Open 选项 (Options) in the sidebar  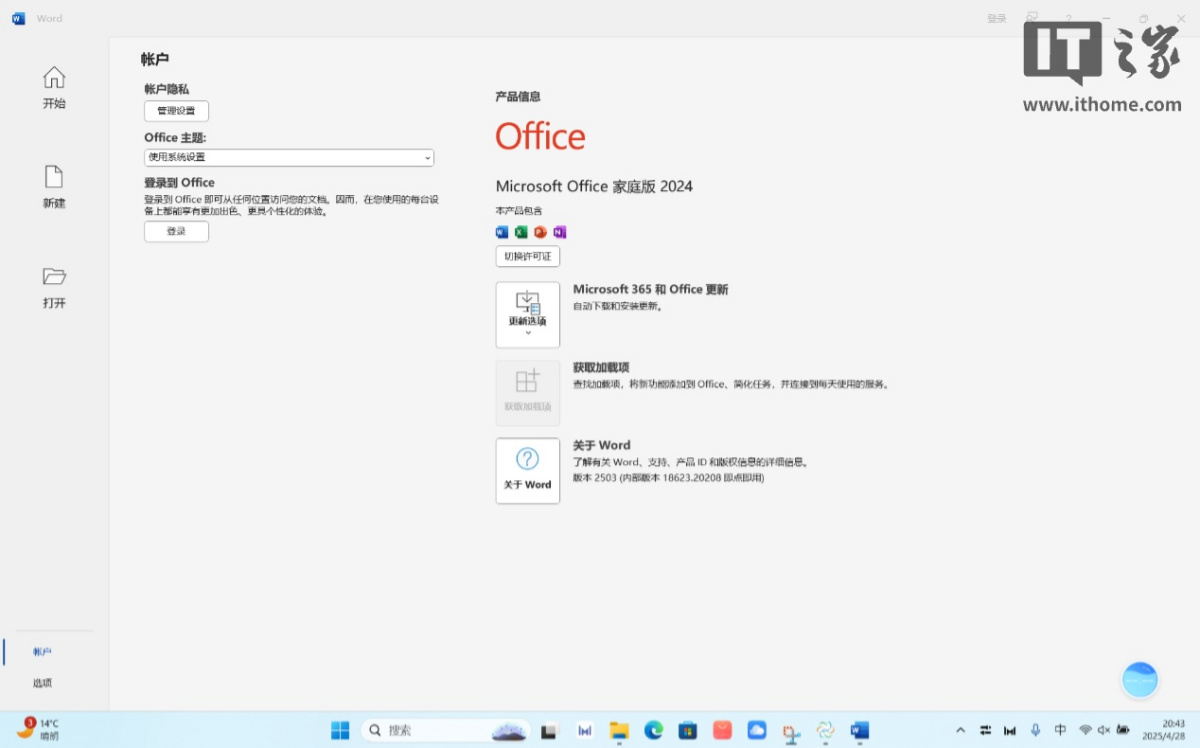click(x=42, y=683)
